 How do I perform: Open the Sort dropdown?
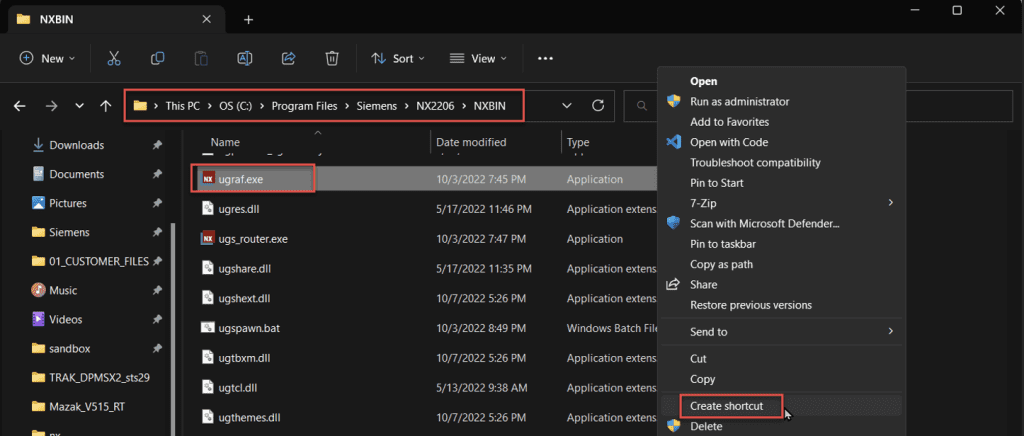(x=398, y=58)
